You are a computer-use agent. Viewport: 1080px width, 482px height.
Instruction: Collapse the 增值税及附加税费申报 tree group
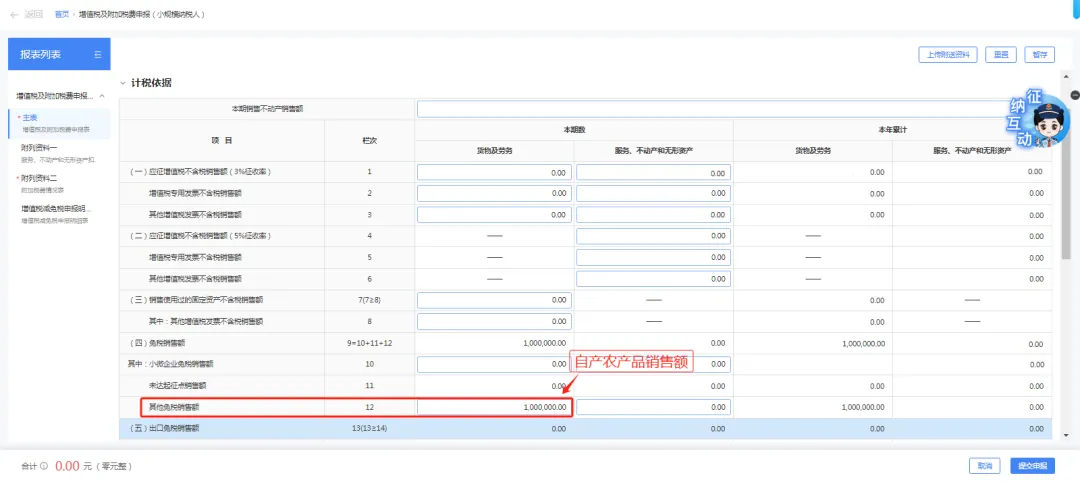coord(102,96)
